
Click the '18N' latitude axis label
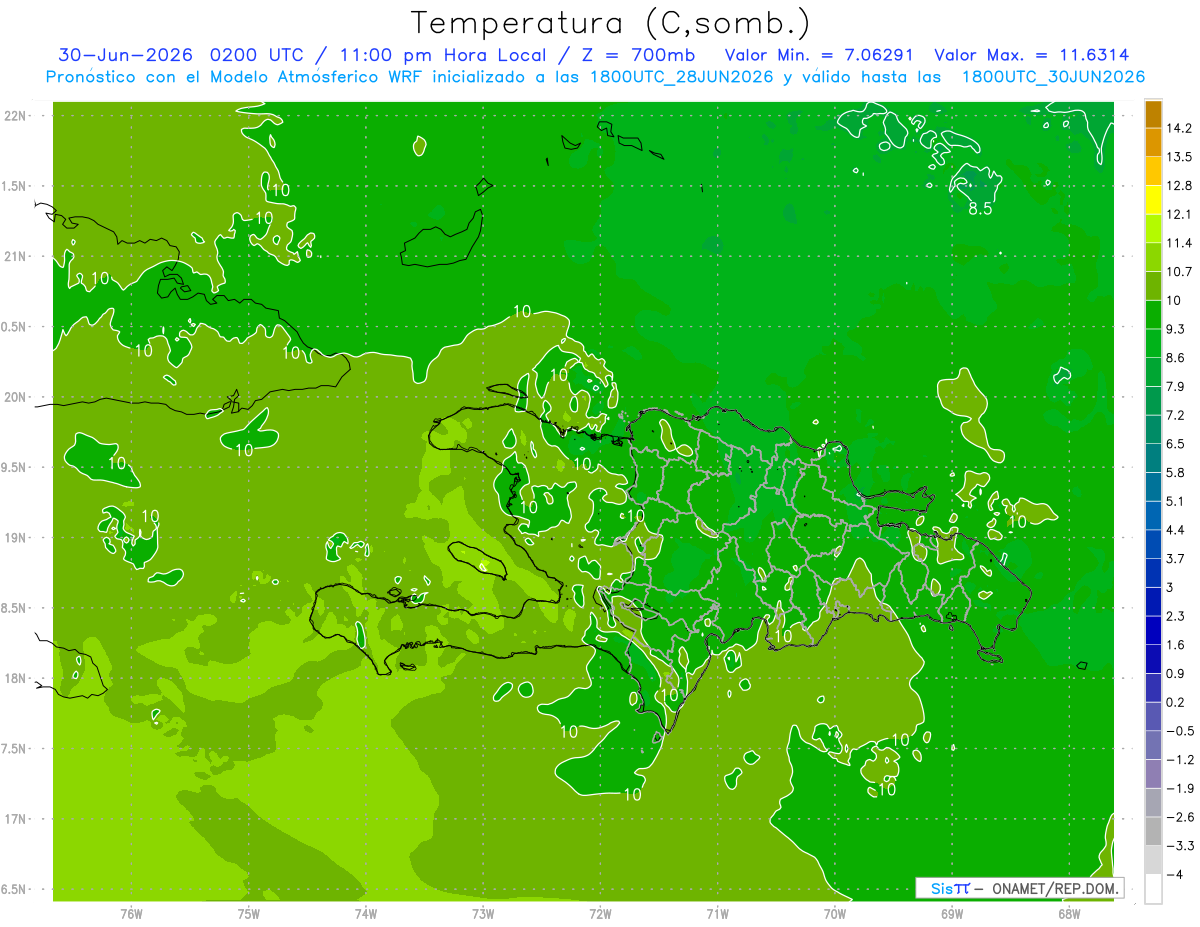[x=17, y=678]
